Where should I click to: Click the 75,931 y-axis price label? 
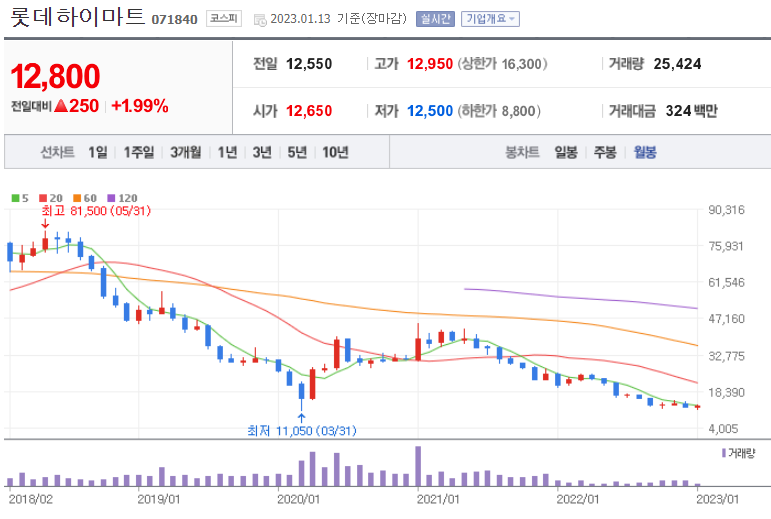(726, 246)
